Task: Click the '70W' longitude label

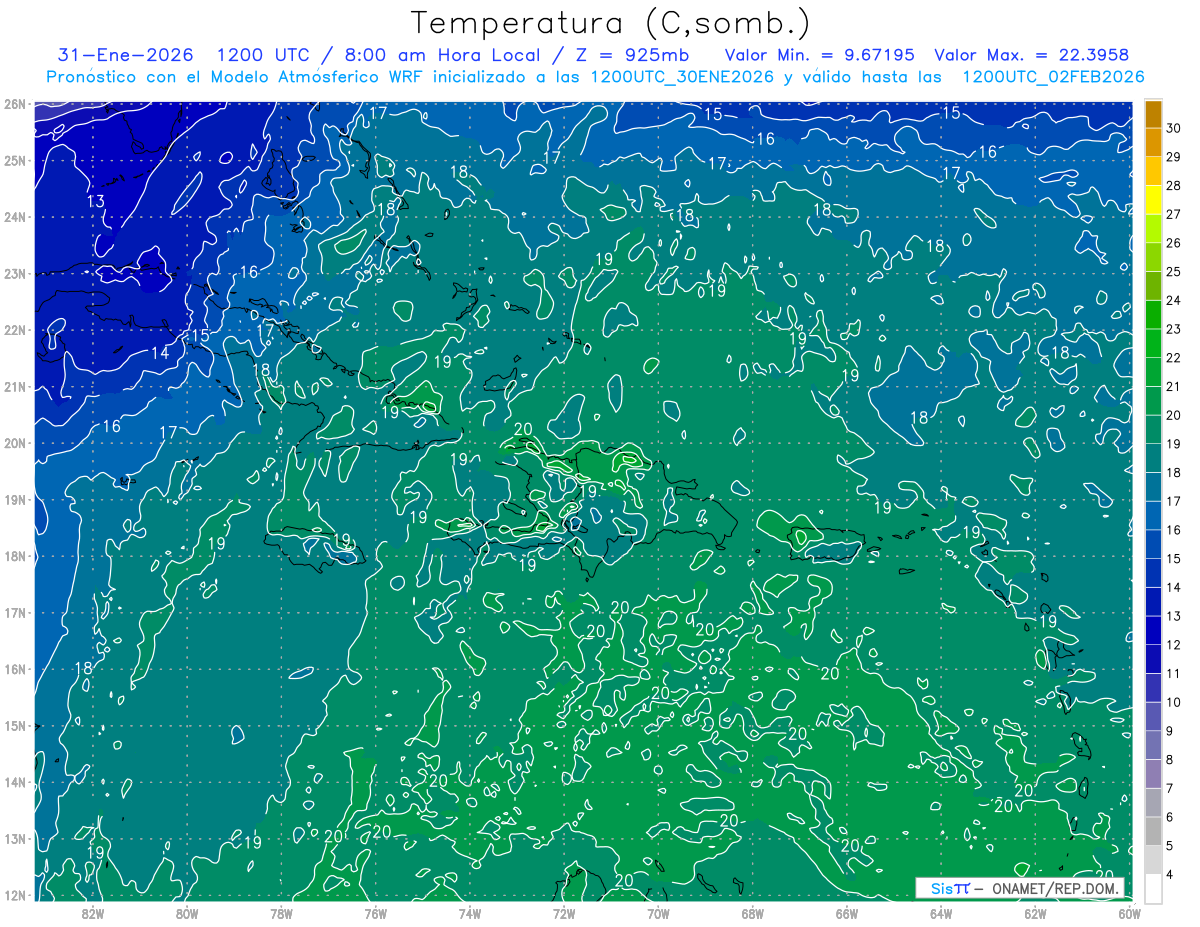Action: point(658,913)
